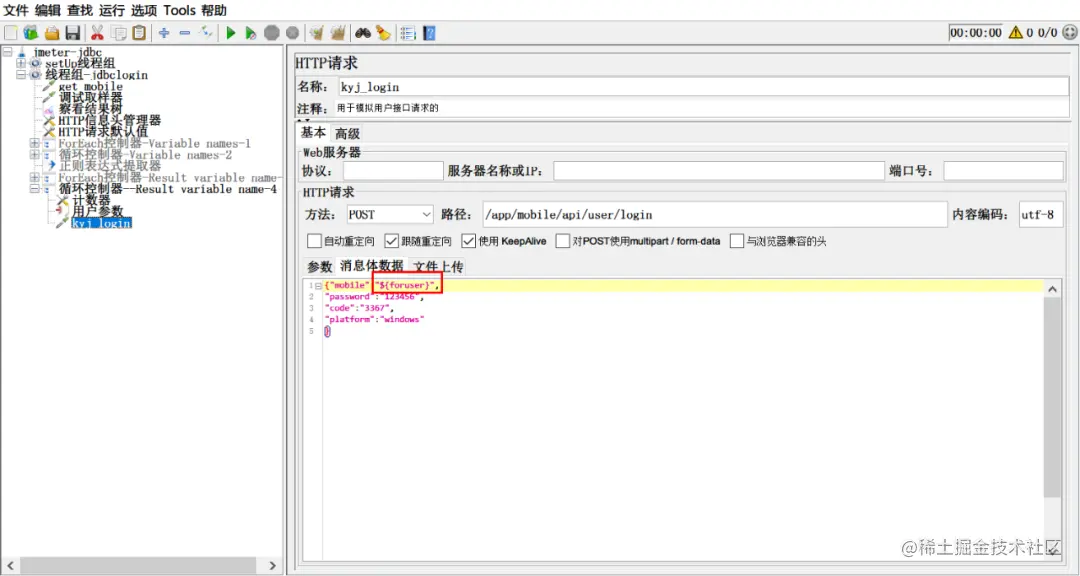Expand 循环控制器-Variable names-2 node
The width and height of the screenshot is (1080, 576).
pyautogui.click(x=34, y=154)
